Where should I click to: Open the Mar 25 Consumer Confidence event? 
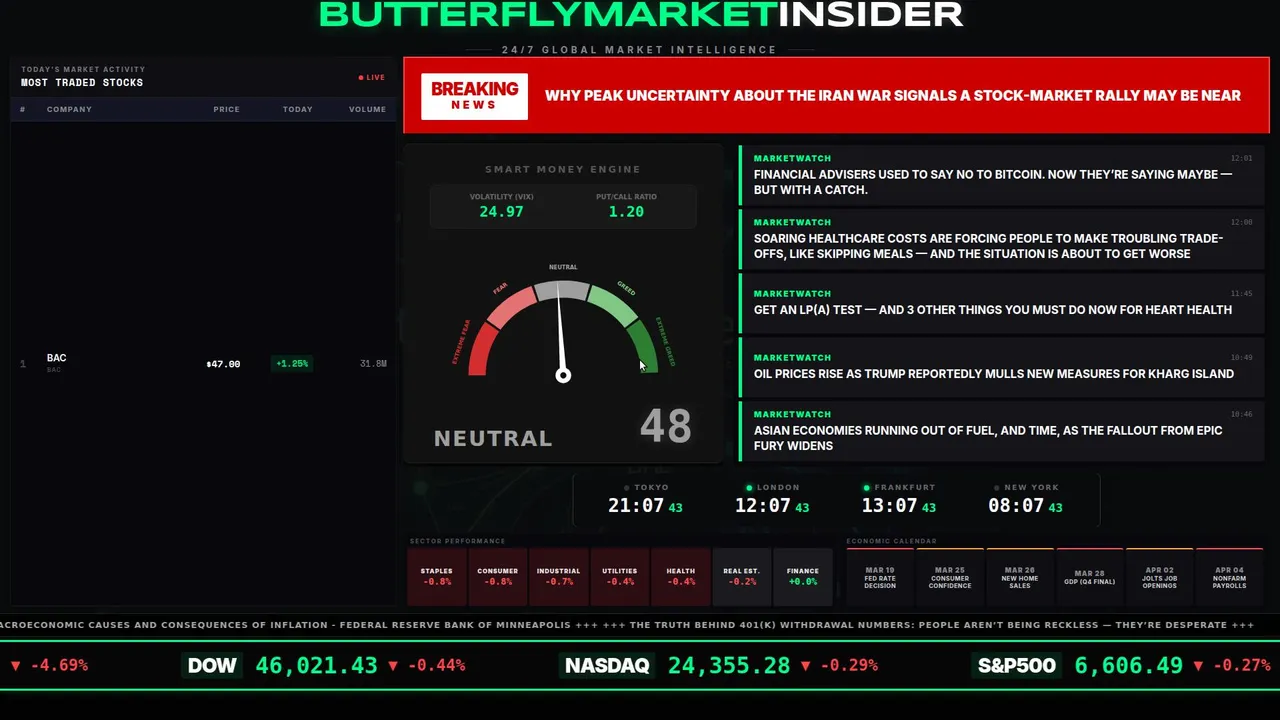(950, 577)
